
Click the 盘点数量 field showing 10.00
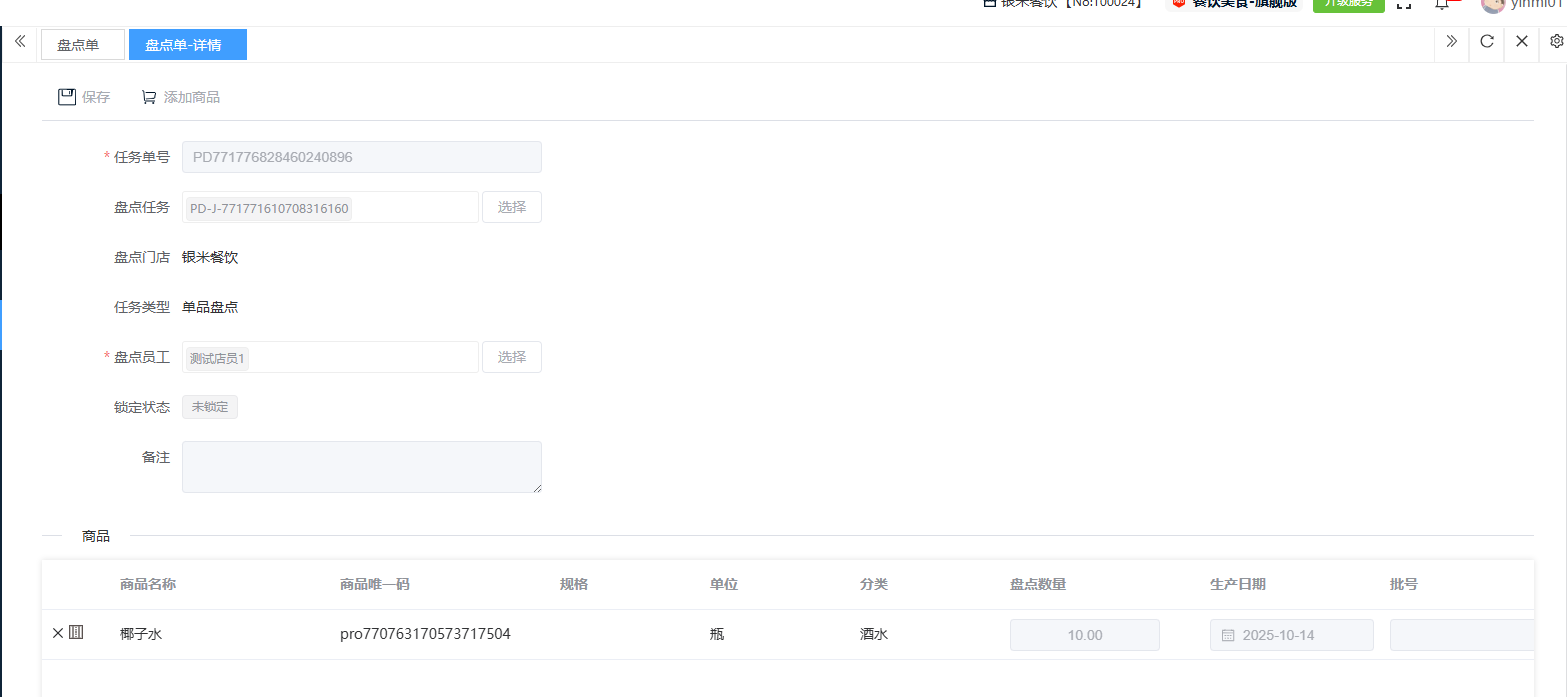coord(1084,635)
